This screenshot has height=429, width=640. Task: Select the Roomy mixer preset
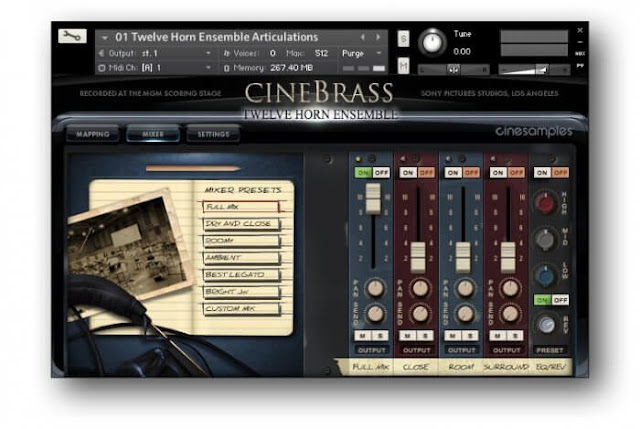[x=241, y=241]
